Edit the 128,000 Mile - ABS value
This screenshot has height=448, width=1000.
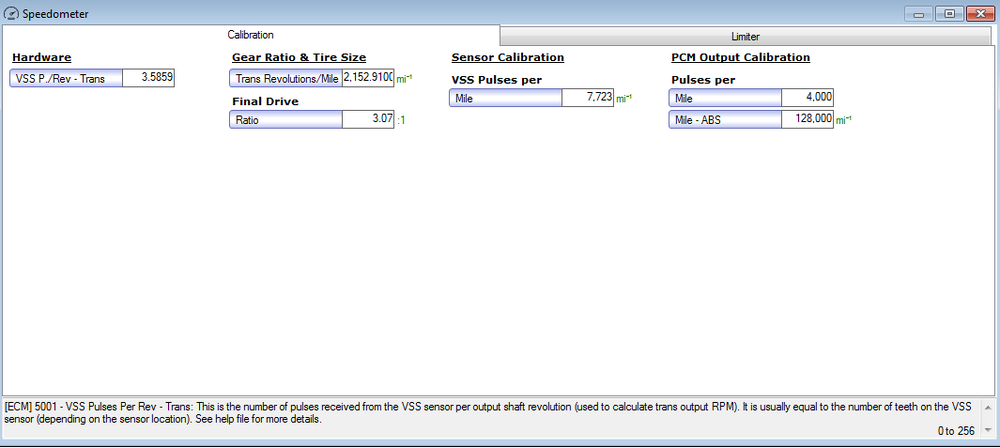coord(806,119)
